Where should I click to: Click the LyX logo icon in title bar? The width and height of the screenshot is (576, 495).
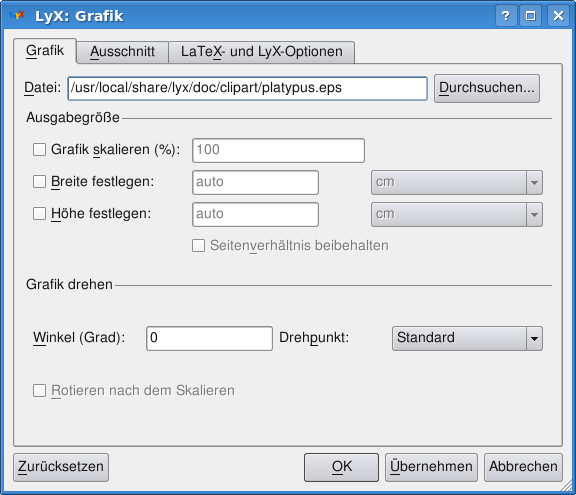click(x=17, y=15)
